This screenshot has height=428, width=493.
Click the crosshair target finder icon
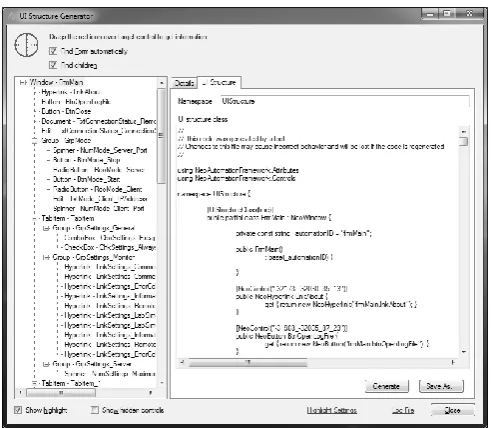[26, 45]
